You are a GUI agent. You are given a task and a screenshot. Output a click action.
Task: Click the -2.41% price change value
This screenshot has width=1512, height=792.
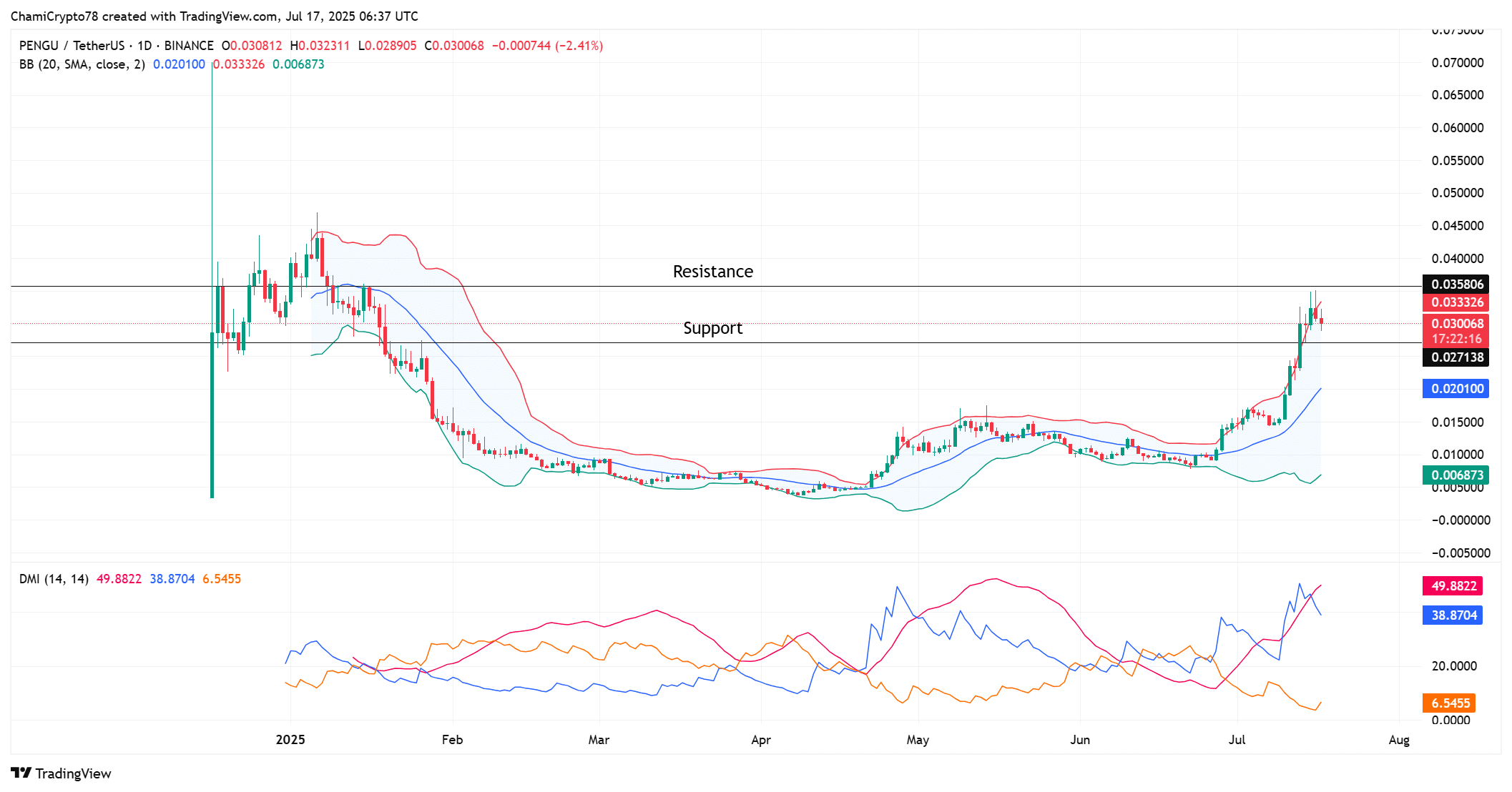(x=580, y=46)
